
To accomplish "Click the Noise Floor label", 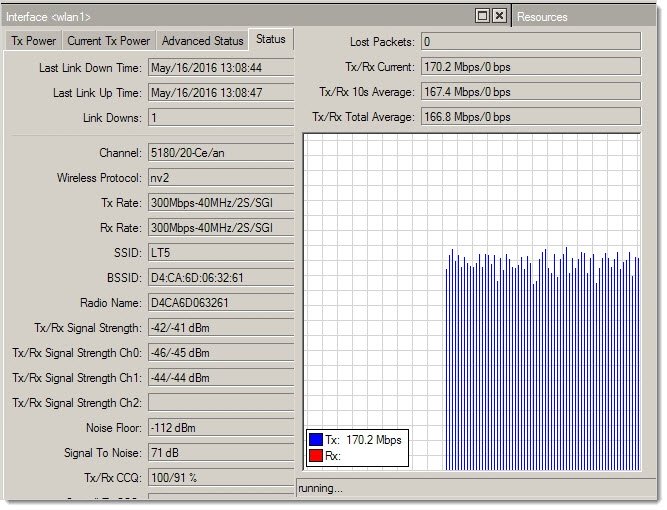I will (114, 428).
